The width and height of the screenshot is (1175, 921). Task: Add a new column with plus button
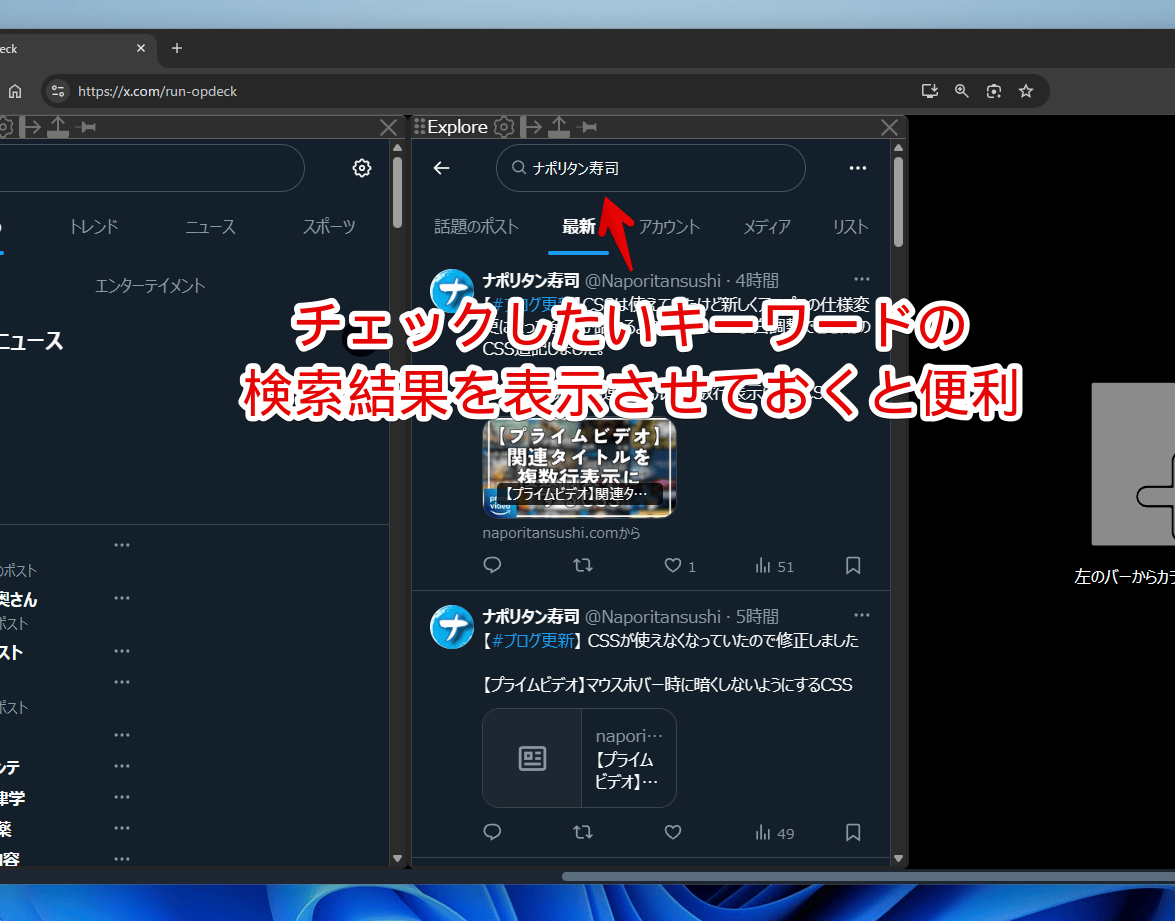pyautogui.click(x=1133, y=465)
